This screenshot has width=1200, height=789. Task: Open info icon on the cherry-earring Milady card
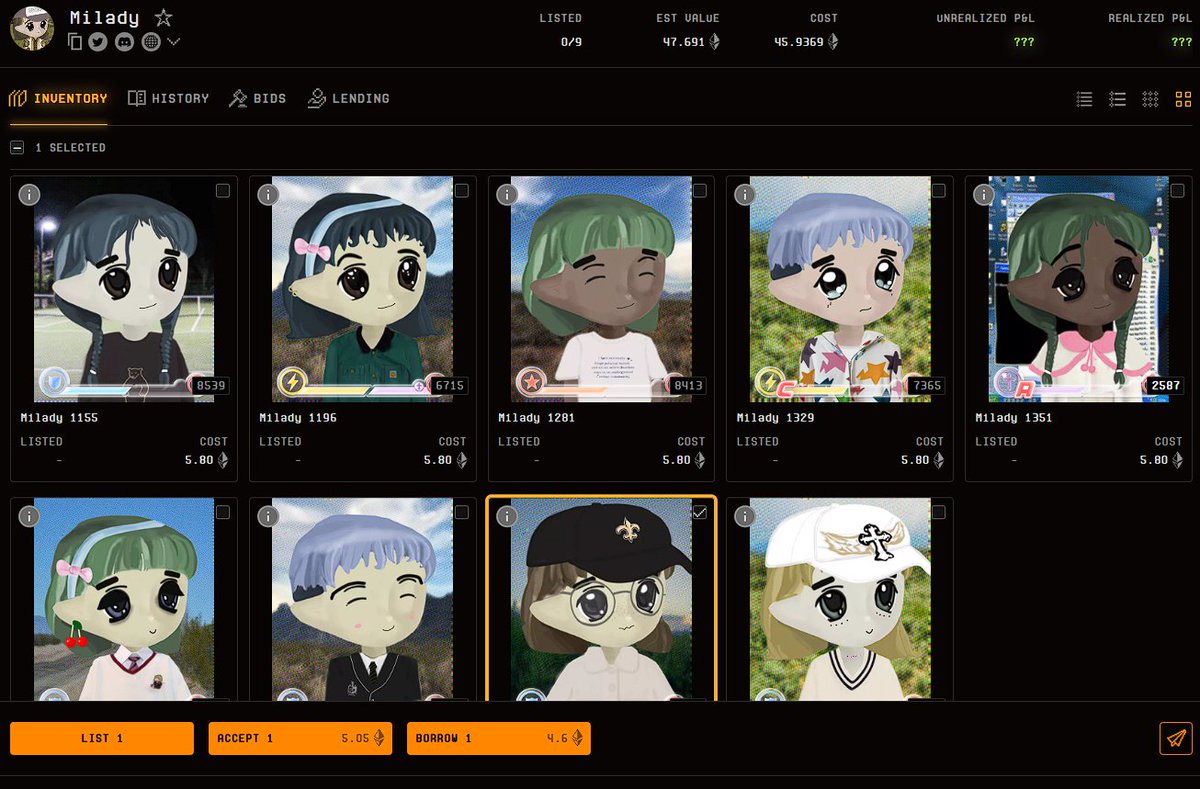[x=29, y=516]
